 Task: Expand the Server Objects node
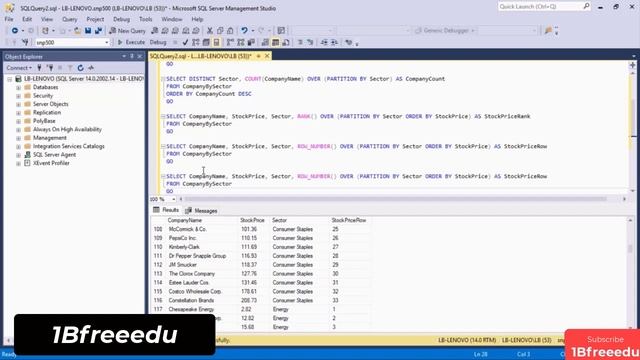(18, 104)
